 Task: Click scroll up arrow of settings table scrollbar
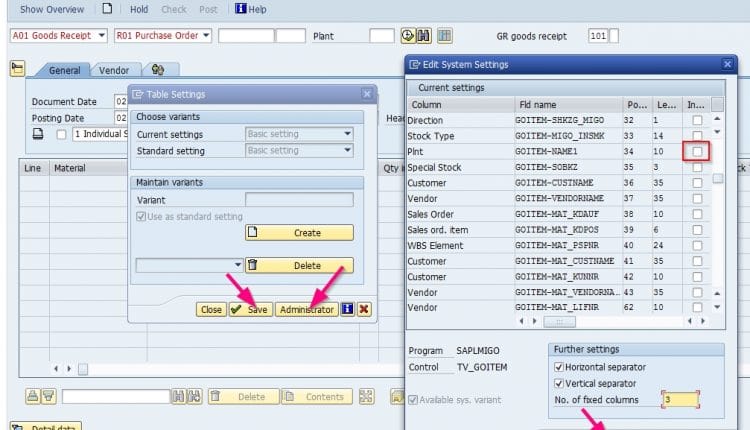pos(717,119)
